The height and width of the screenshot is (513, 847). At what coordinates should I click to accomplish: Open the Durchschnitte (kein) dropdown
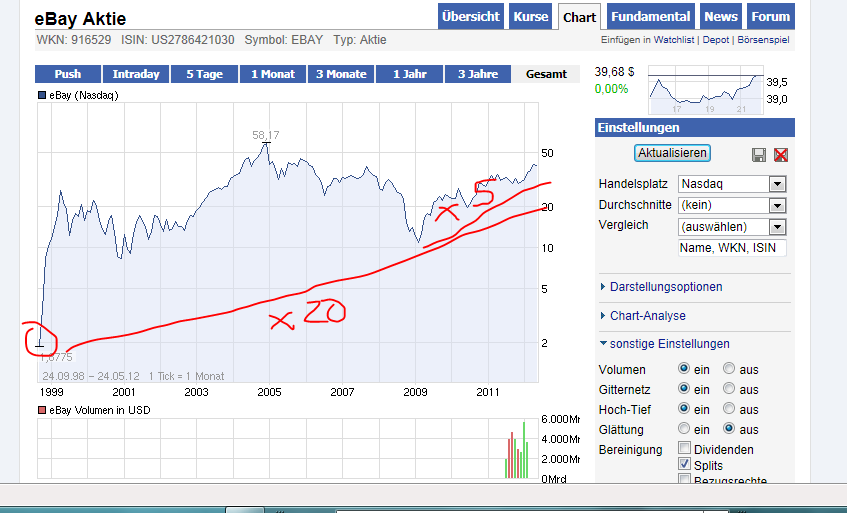tap(732, 205)
